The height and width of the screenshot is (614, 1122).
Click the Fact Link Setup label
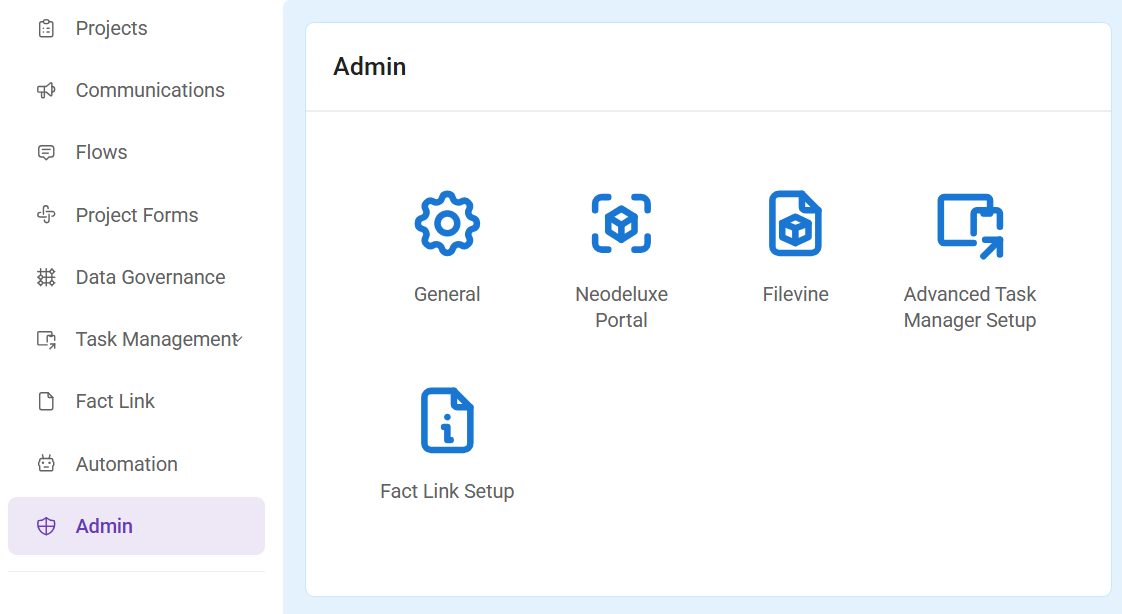[x=447, y=491]
